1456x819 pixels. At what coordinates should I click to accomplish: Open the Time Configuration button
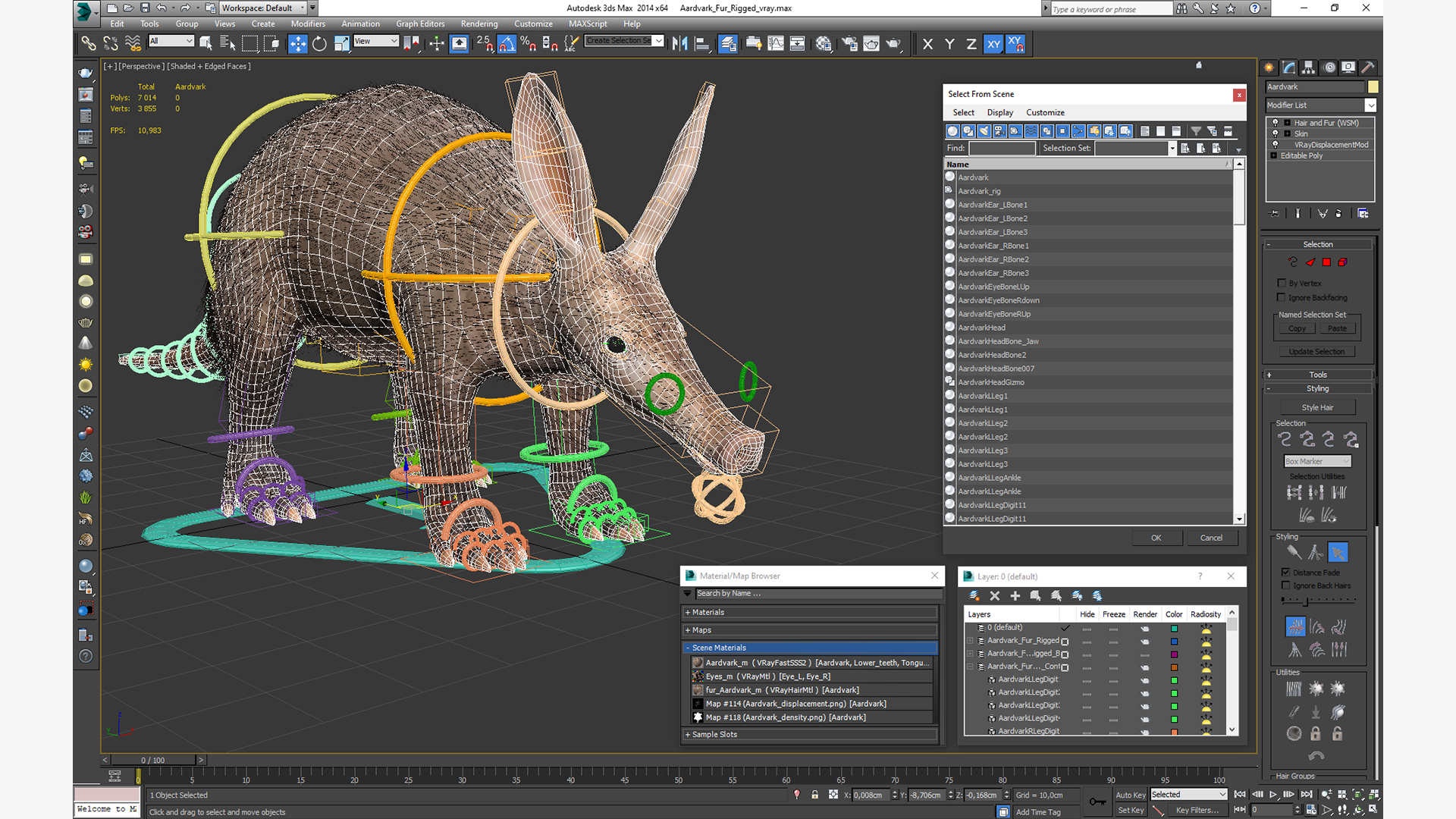pos(1311,810)
